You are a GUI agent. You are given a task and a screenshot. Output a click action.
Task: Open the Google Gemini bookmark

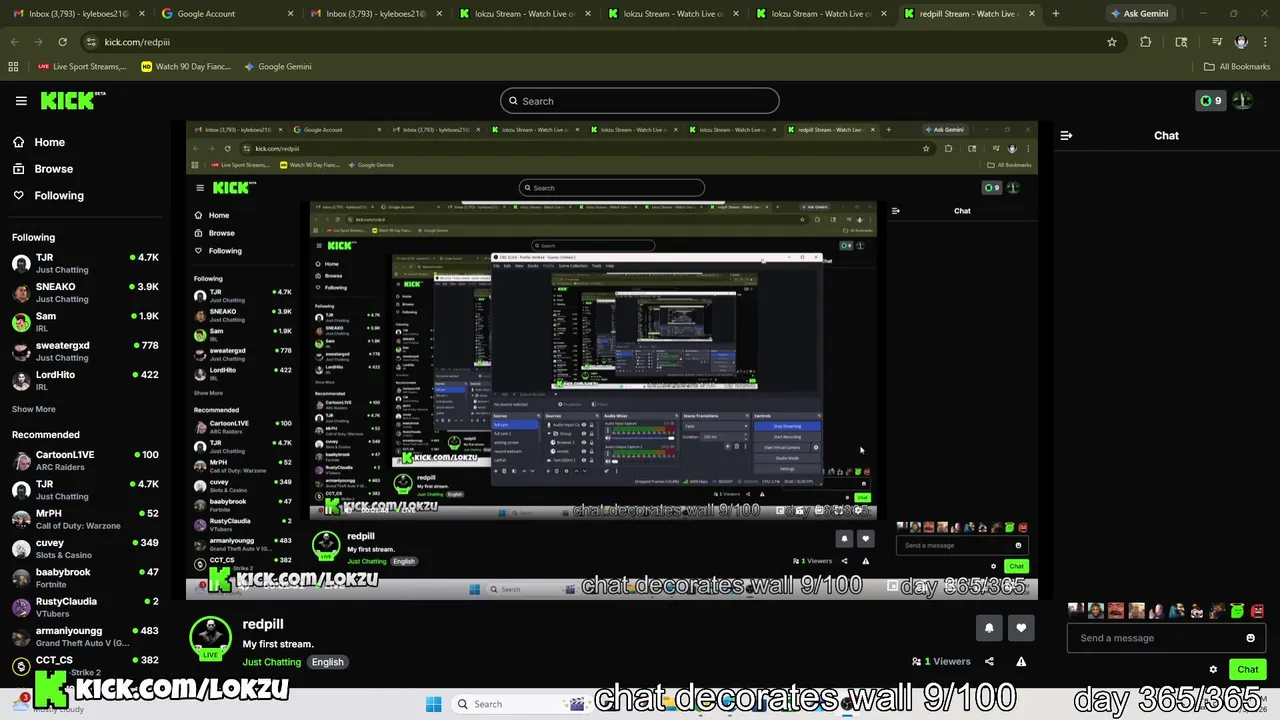coord(278,67)
